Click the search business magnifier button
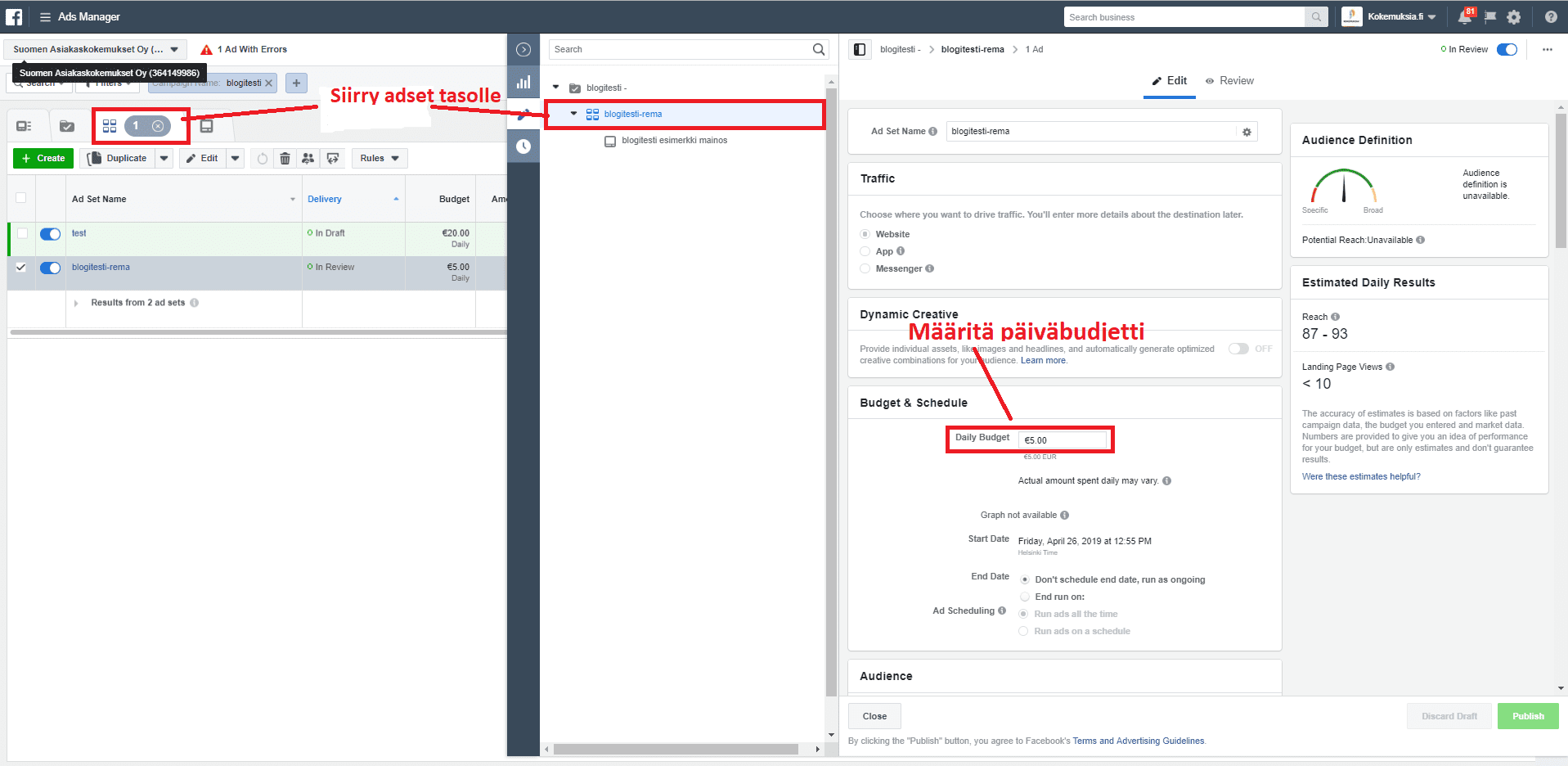Screen dimensions: 1568x766 click(x=1315, y=17)
